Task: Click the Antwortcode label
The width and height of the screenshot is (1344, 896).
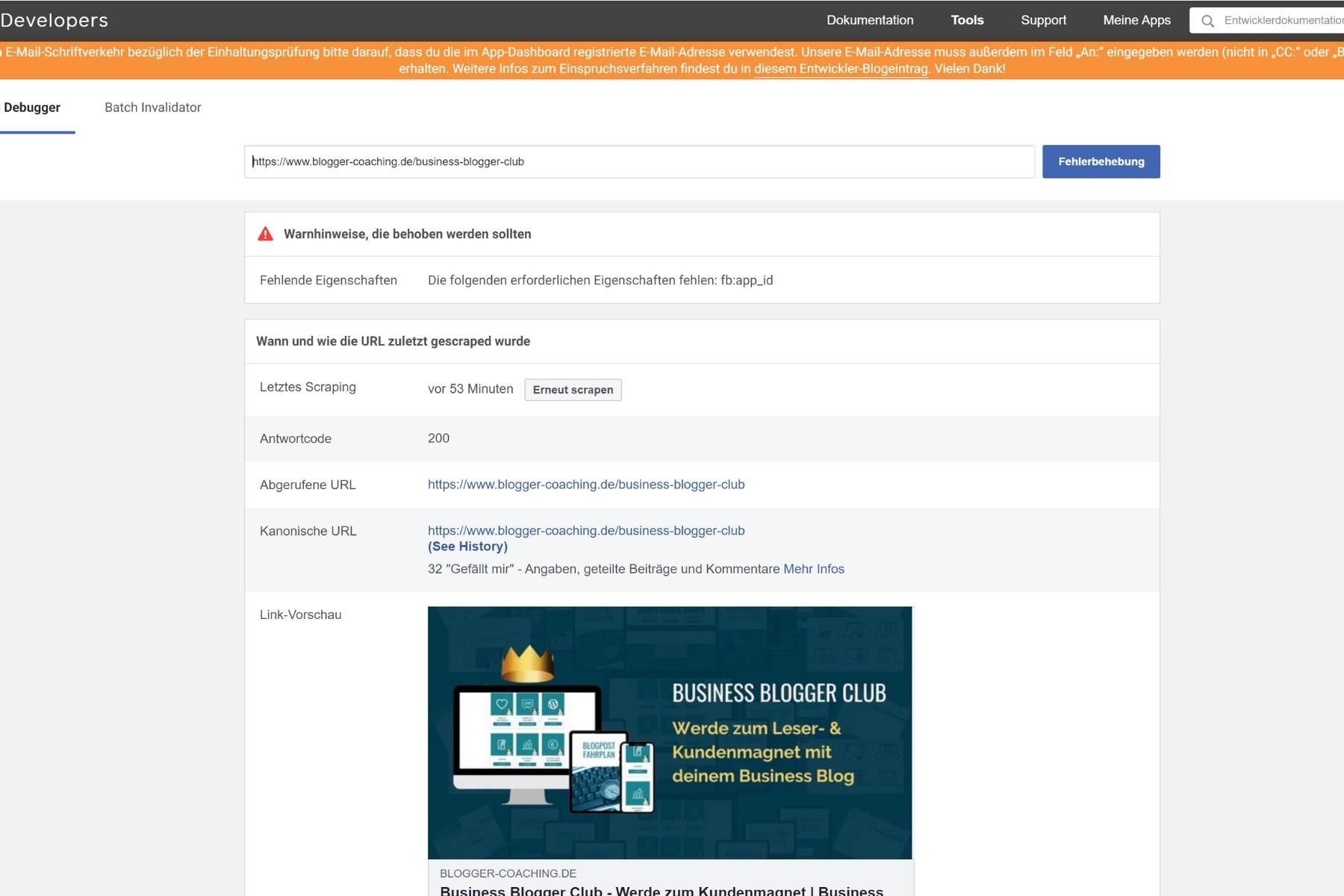Action: 296,438
